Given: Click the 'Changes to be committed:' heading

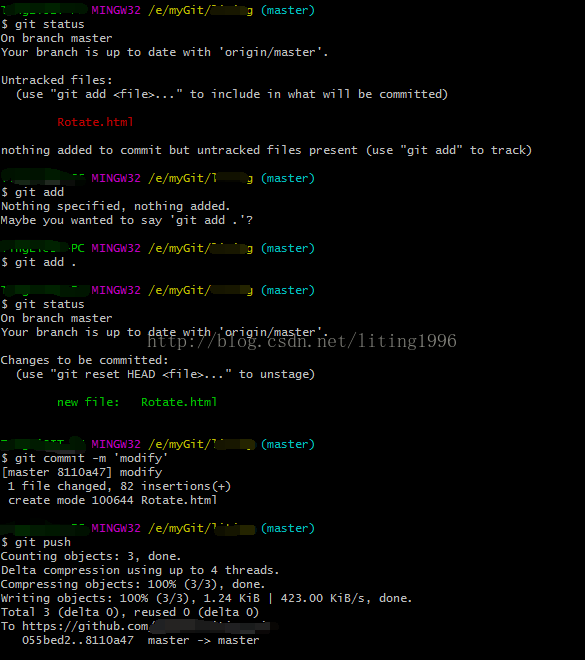Looking at the screenshot, I should click(85, 360).
